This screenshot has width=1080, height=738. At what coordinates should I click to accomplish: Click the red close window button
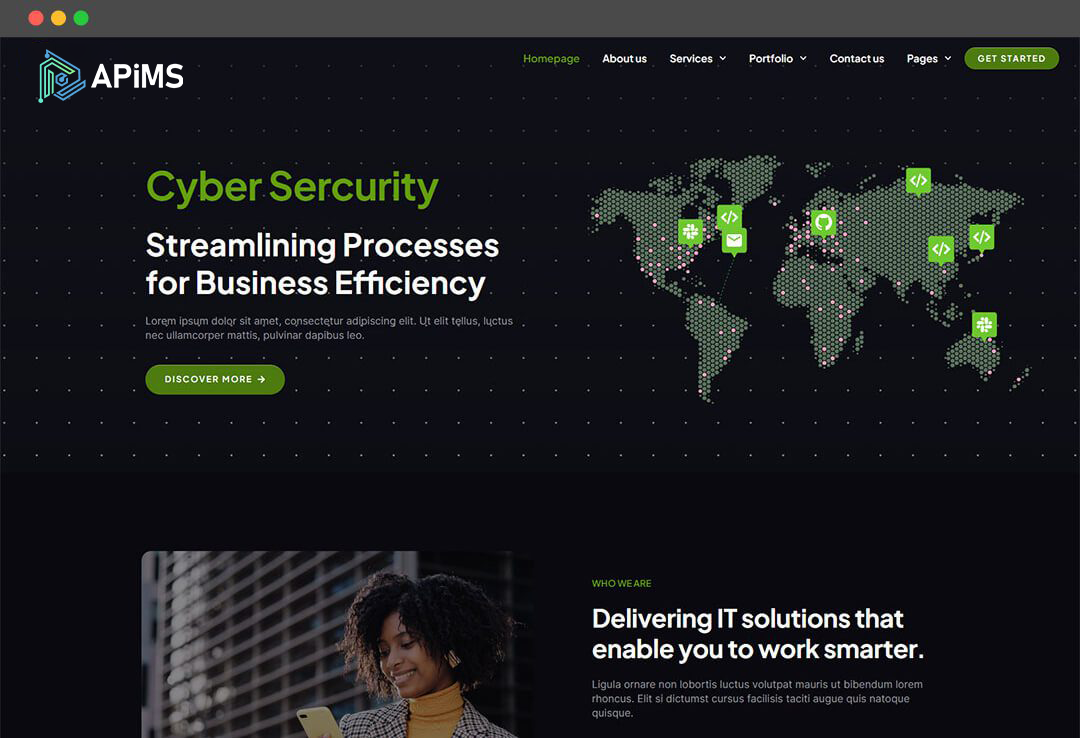click(x=36, y=18)
